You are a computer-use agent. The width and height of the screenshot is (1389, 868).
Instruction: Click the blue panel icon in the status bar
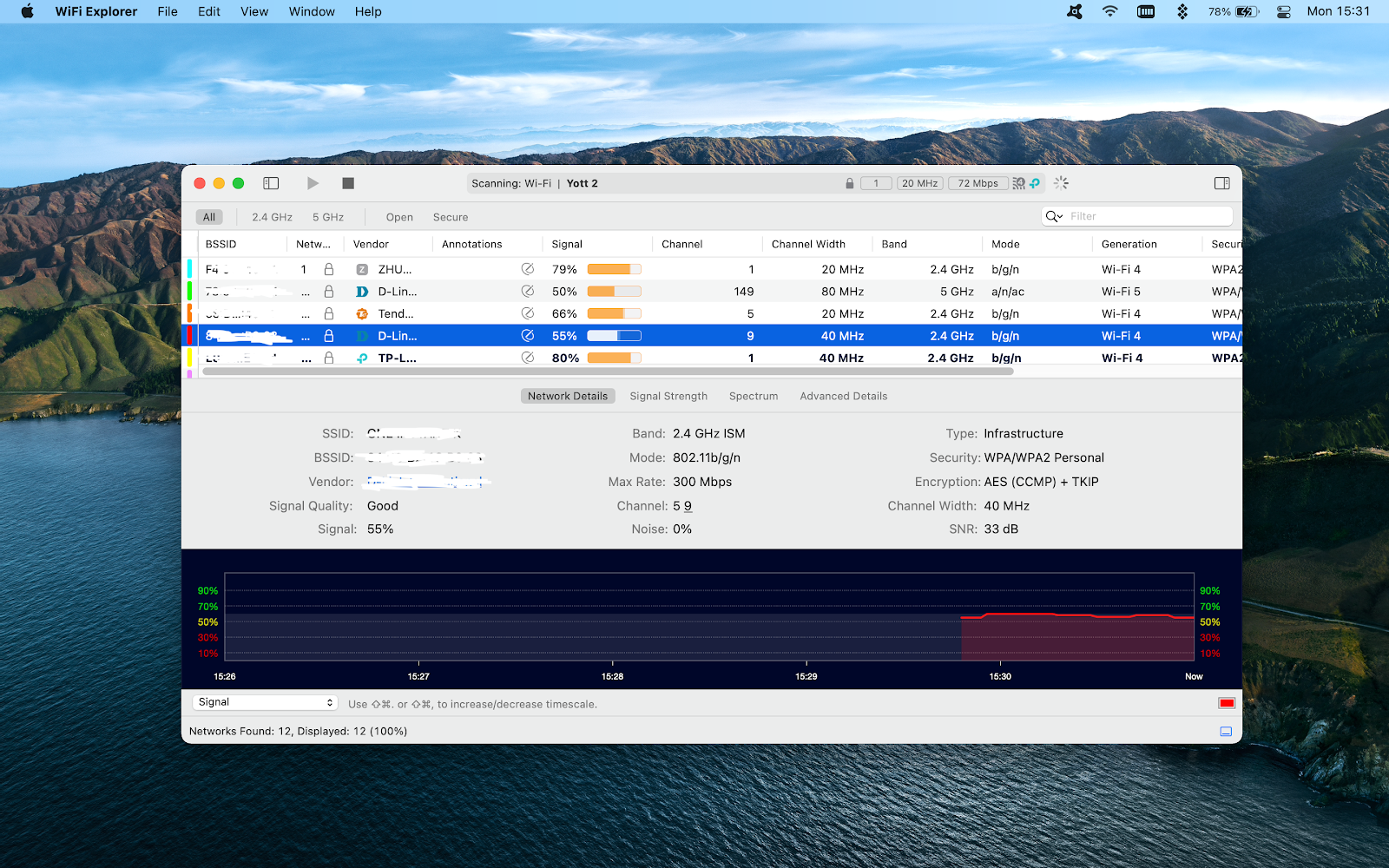pyautogui.click(x=1226, y=732)
